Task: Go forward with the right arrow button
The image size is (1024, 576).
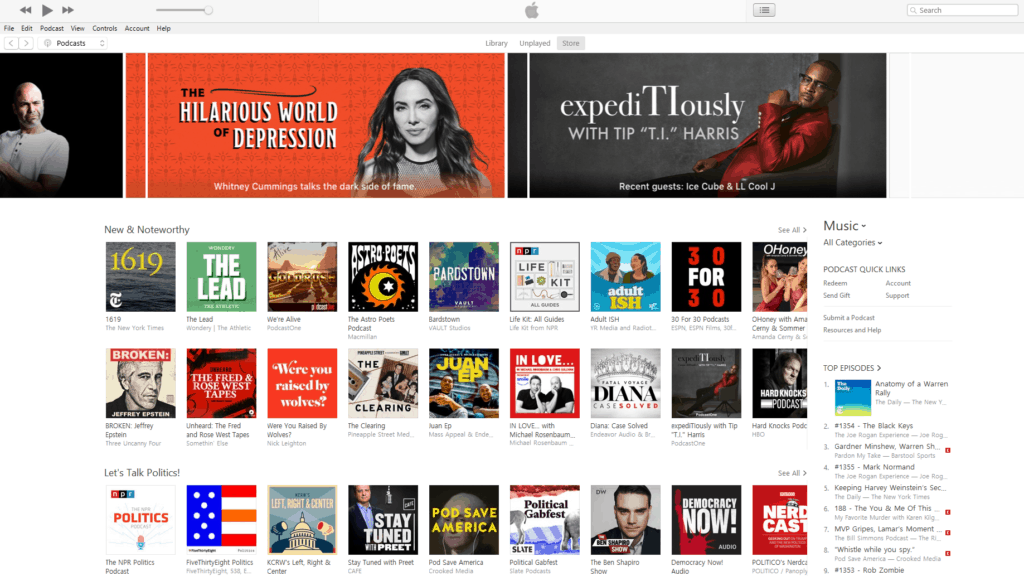Action: tap(26, 43)
